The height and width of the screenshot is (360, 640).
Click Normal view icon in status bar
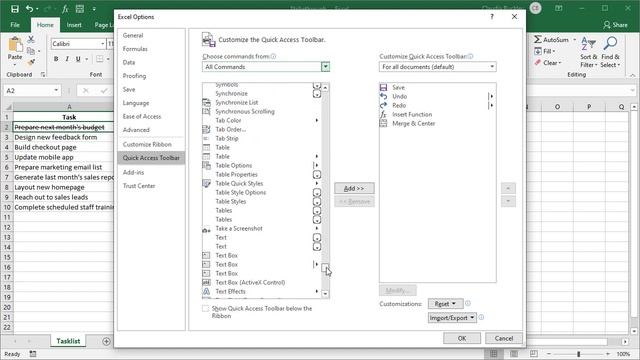(493, 354)
